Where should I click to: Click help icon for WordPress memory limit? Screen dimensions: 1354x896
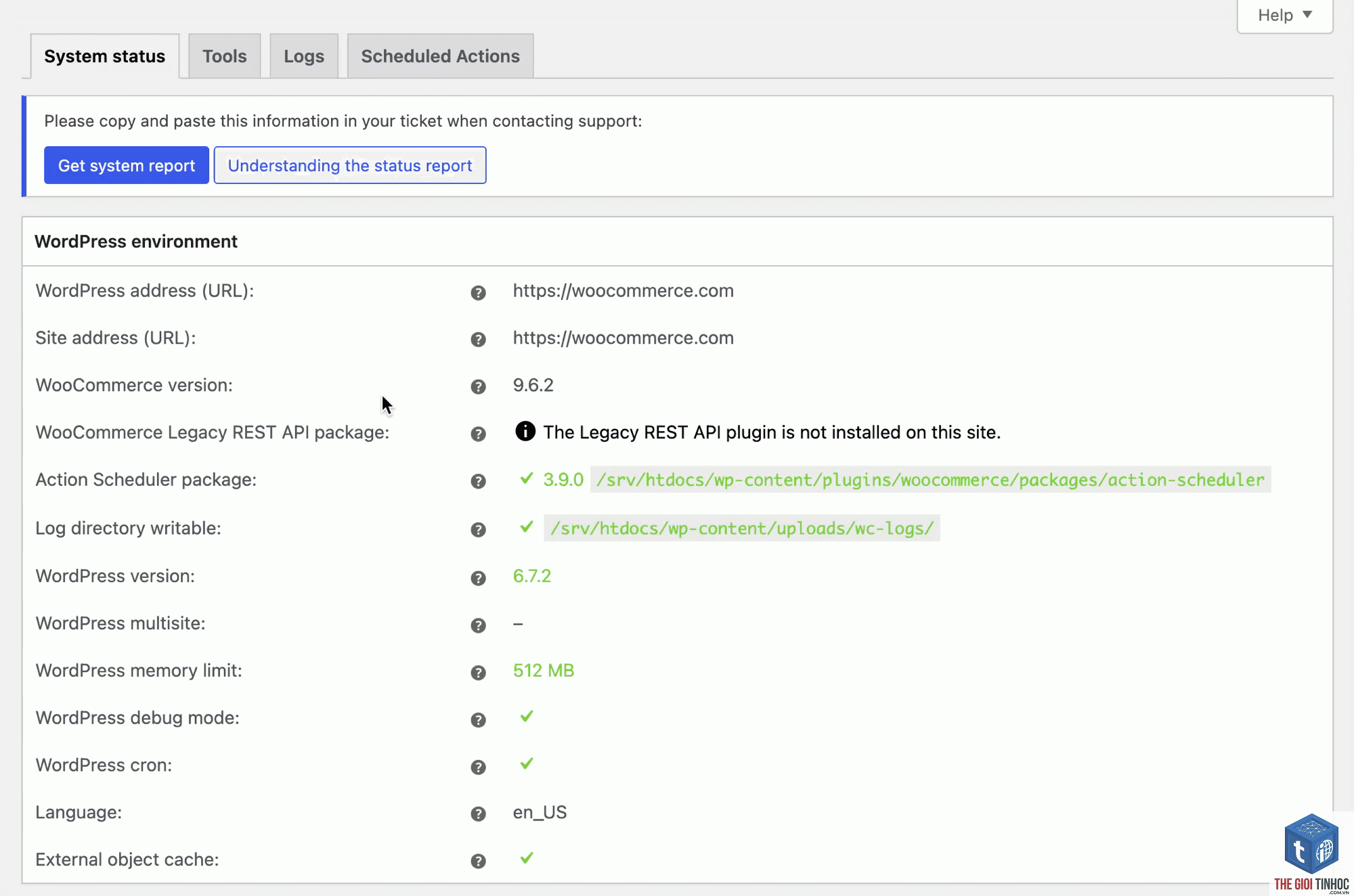pos(478,673)
